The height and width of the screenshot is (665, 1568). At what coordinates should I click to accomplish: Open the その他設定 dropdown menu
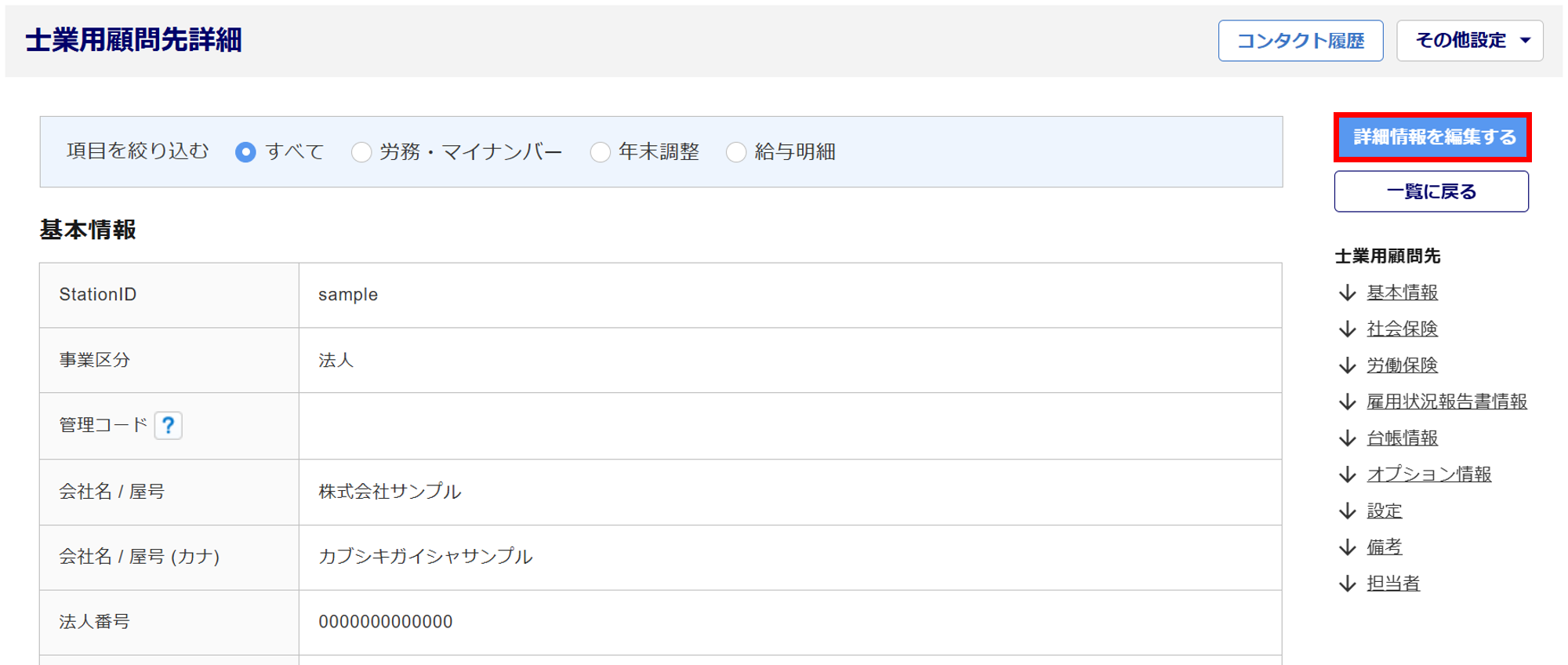point(1469,41)
